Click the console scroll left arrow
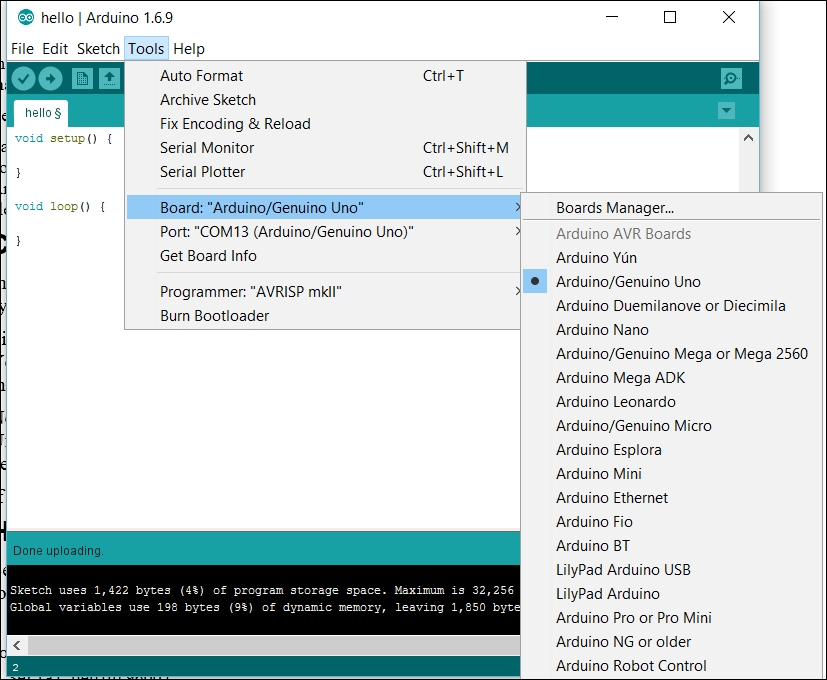The height and width of the screenshot is (680, 827). (x=17, y=645)
